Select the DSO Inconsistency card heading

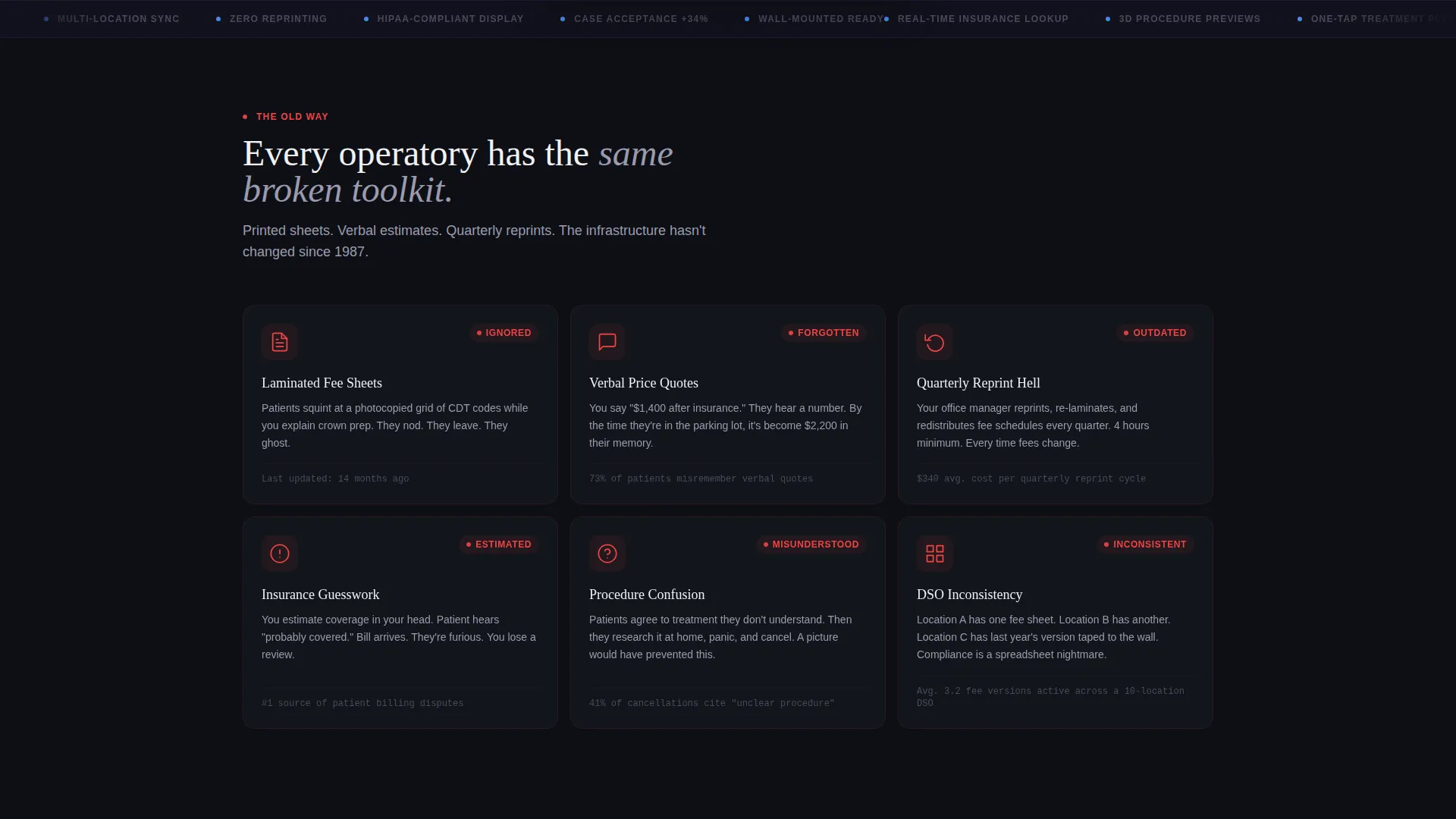[x=969, y=595]
